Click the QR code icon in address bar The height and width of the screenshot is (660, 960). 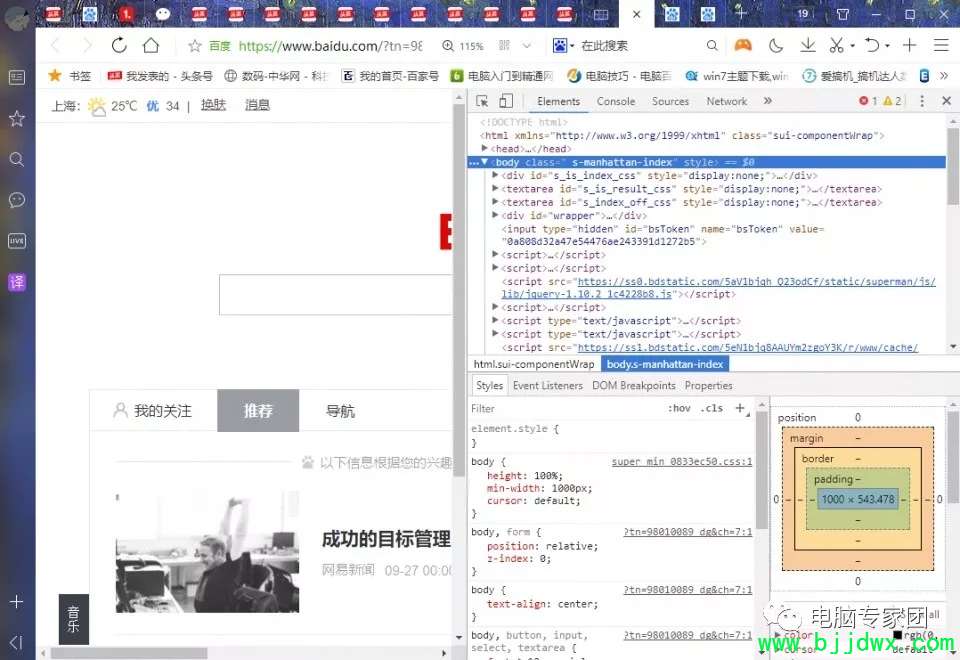click(x=504, y=45)
